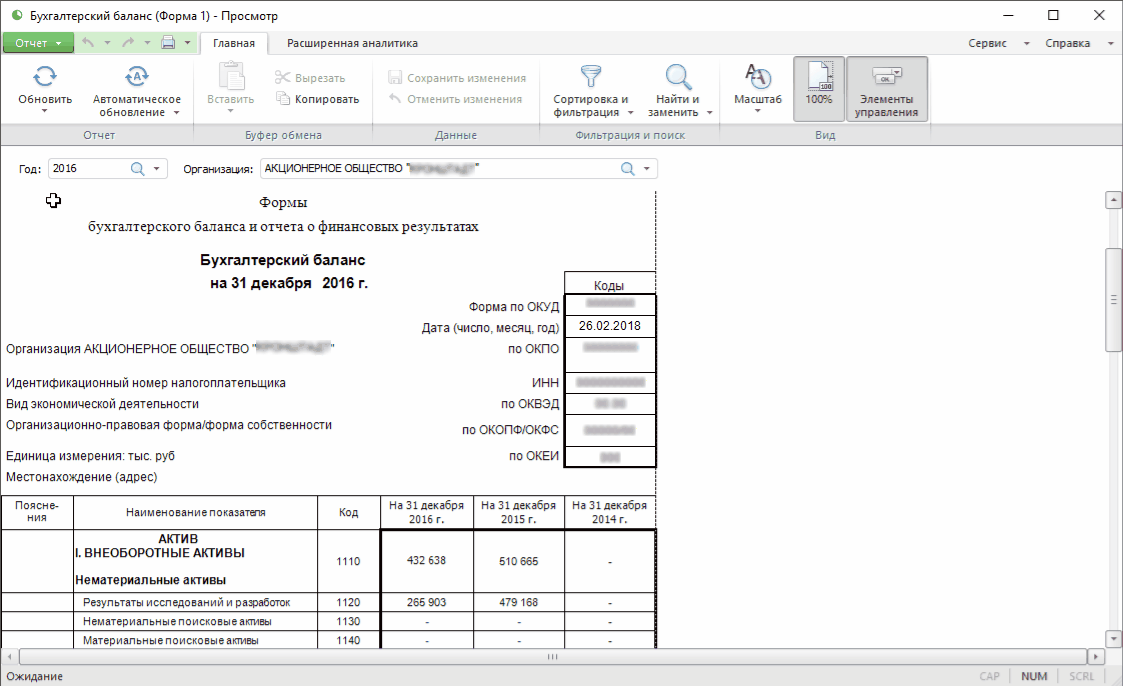Click the vertical scrollbar down arrow
1123x686 pixels.
[1112, 638]
